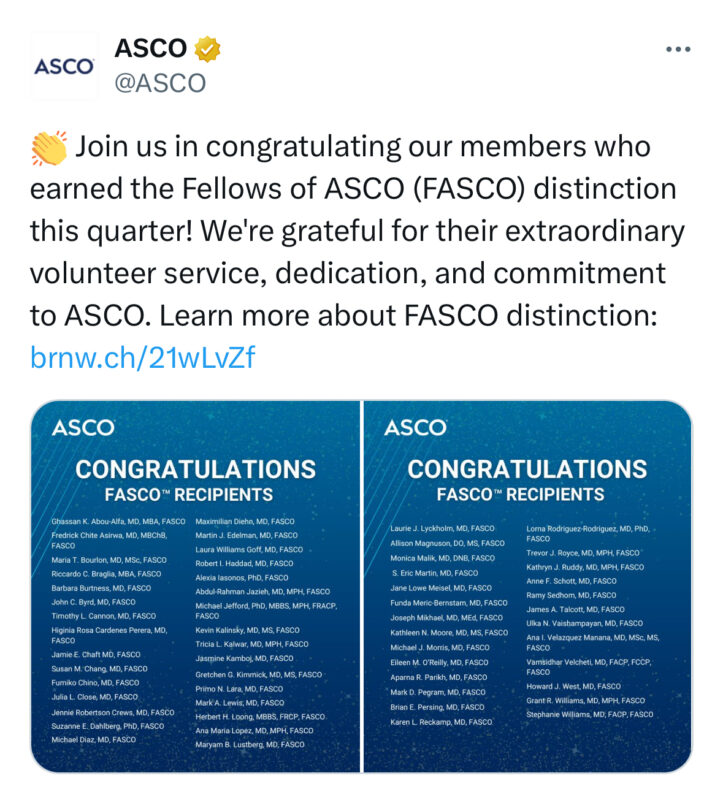
Task: Click the clapping hands emoji
Action: pyautogui.click(x=48, y=147)
